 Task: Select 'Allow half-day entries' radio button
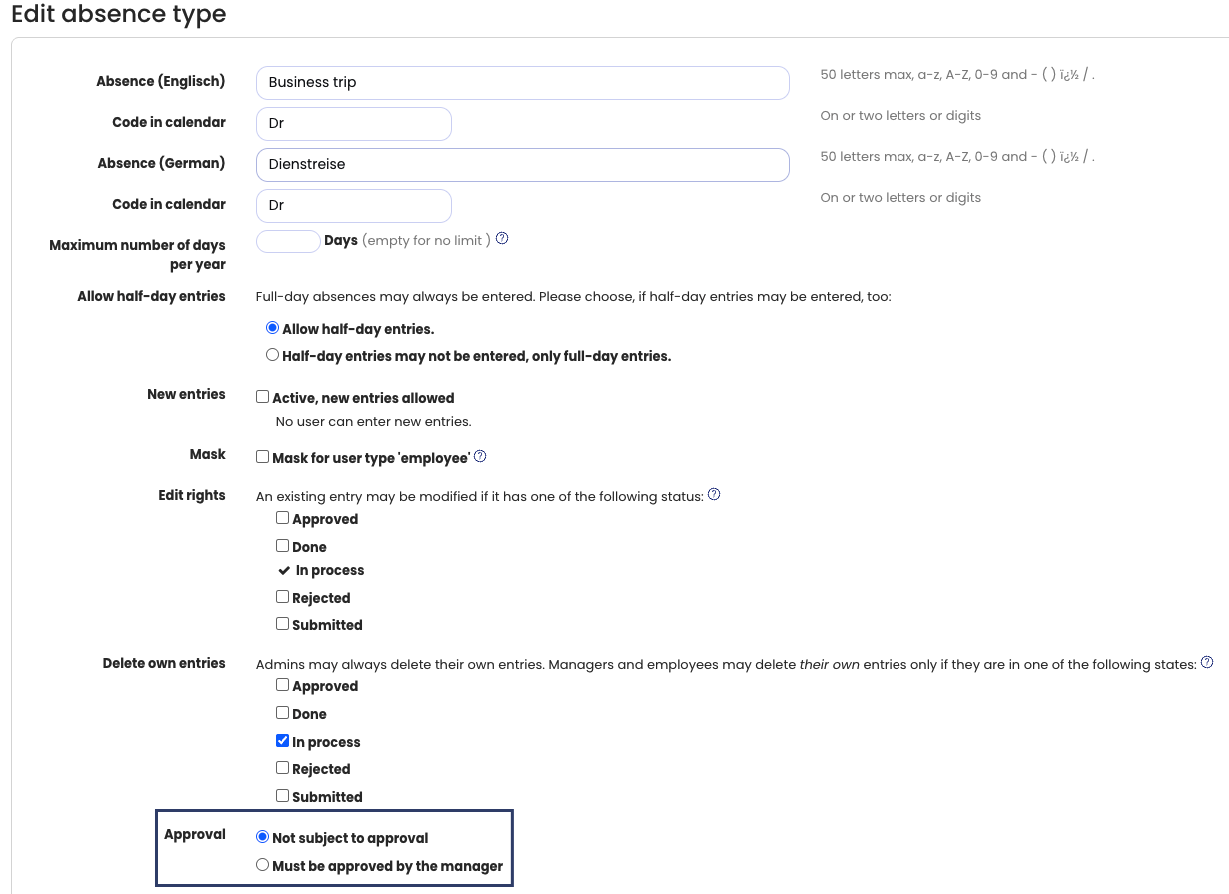pyautogui.click(x=272, y=328)
